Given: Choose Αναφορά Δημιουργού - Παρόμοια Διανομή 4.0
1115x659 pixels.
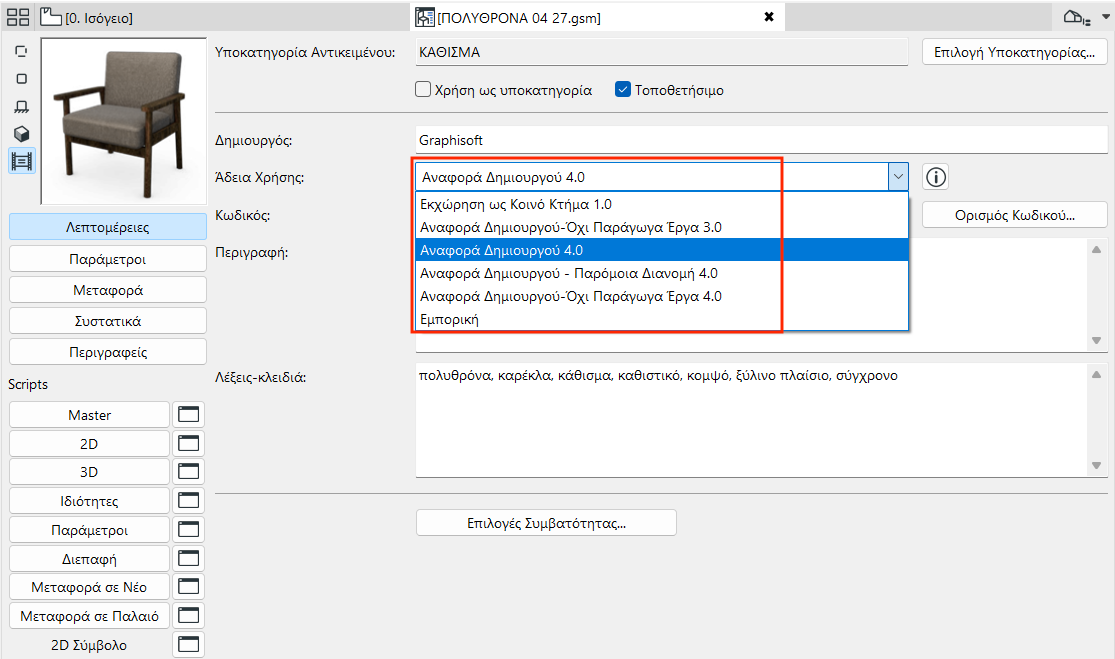Looking at the screenshot, I should pos(661,273).
